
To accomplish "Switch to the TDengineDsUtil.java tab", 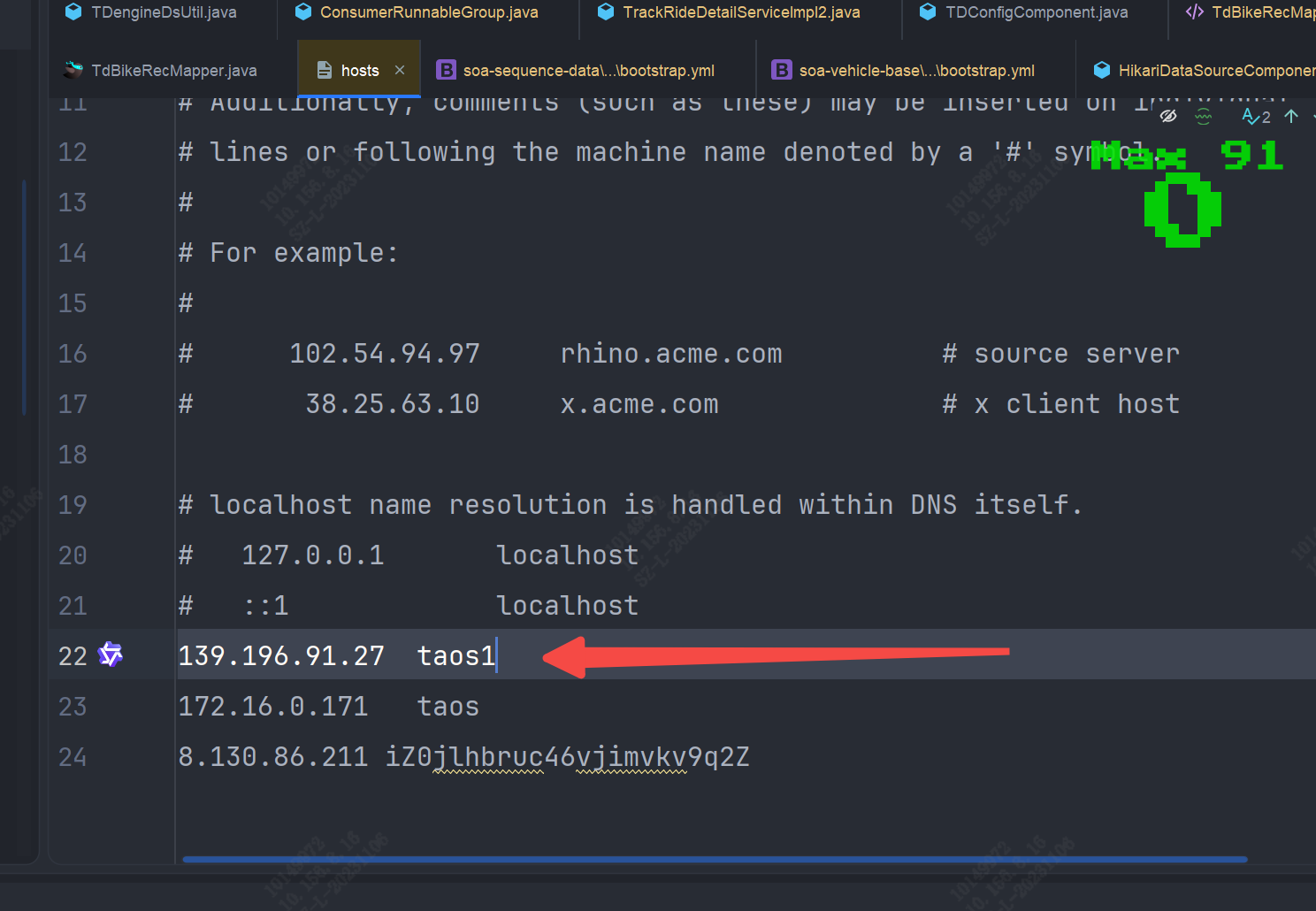I will pyautogui.click(x=163, y=12).
